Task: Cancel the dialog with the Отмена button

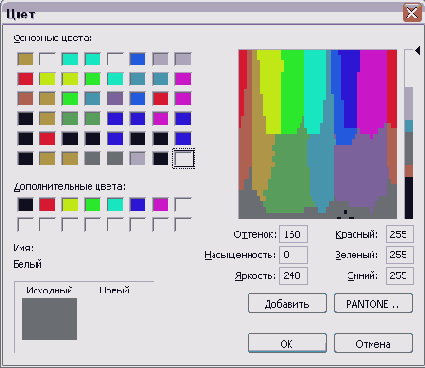Action: point(373,343)
